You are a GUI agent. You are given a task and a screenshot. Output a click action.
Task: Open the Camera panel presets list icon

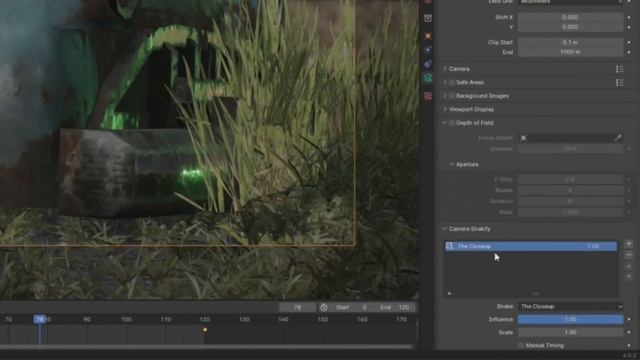click(620, 69)
